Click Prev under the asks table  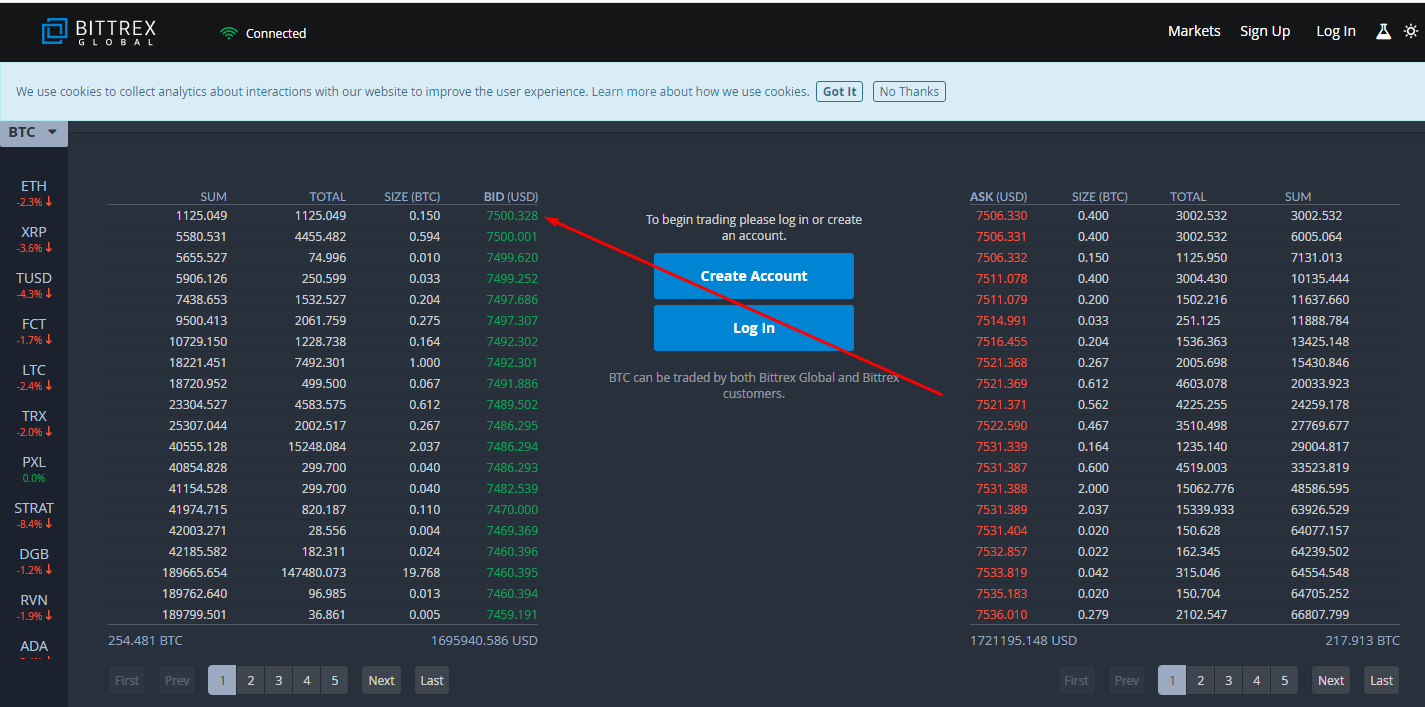tap(1127, 680)
